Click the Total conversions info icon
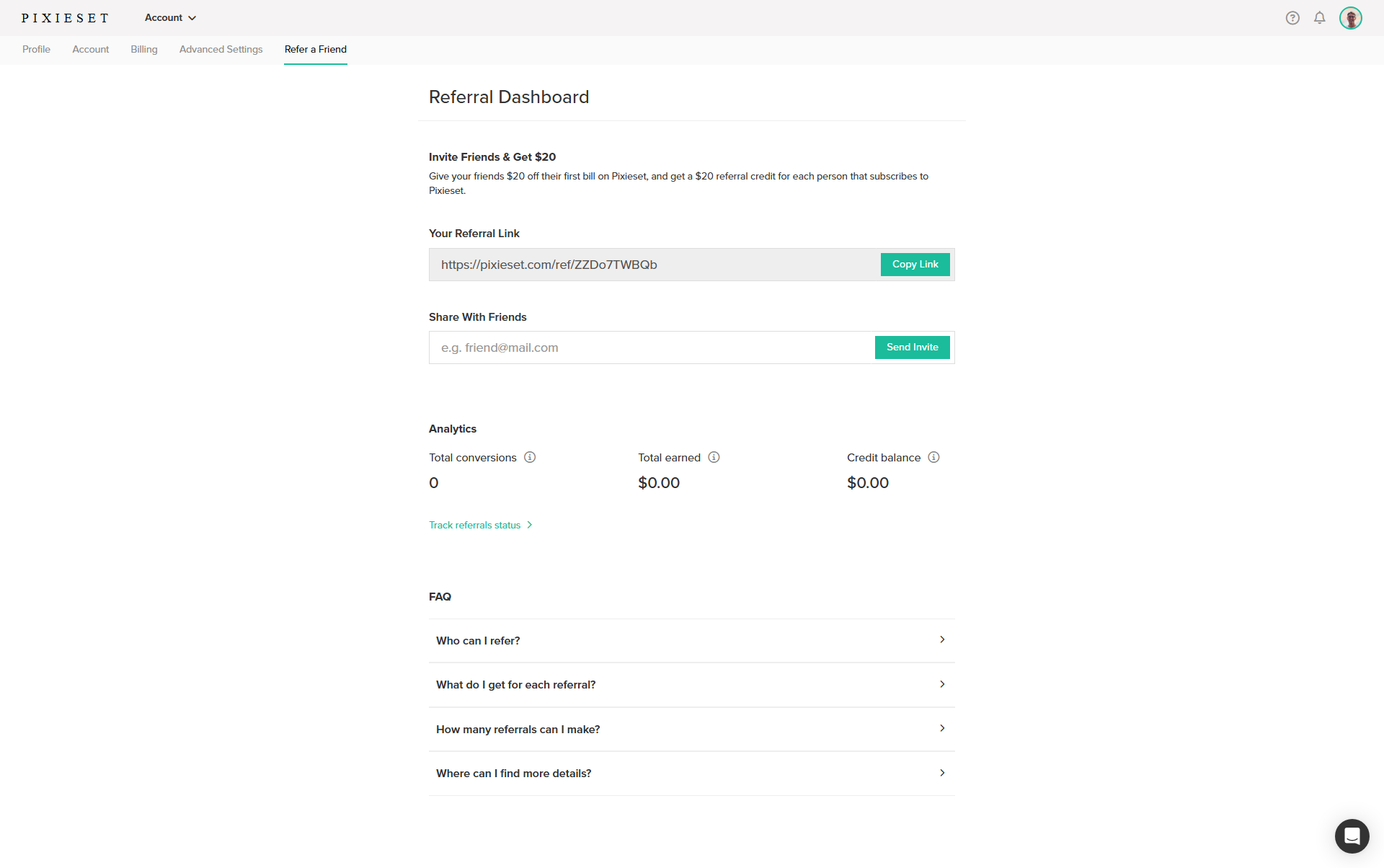Image resolution: width=1384 pixels, height=868 pixels. pyautogui.click(x=530, y=457)
